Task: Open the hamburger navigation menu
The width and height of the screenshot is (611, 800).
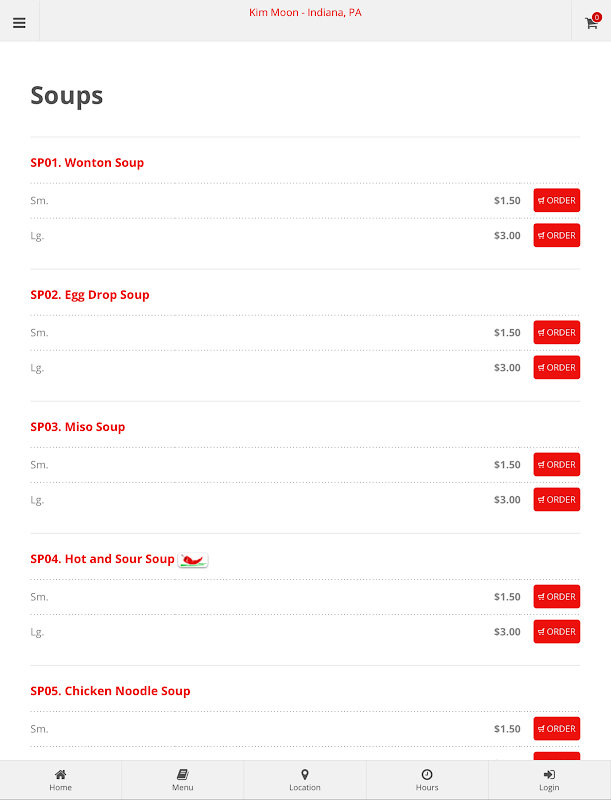Action: coord(19,22)
